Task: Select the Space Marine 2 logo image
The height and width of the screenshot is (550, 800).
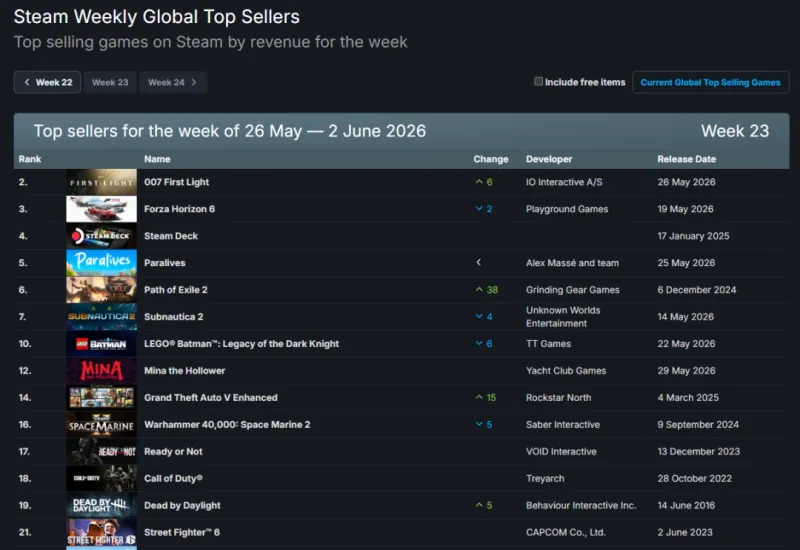Action: 101,424
